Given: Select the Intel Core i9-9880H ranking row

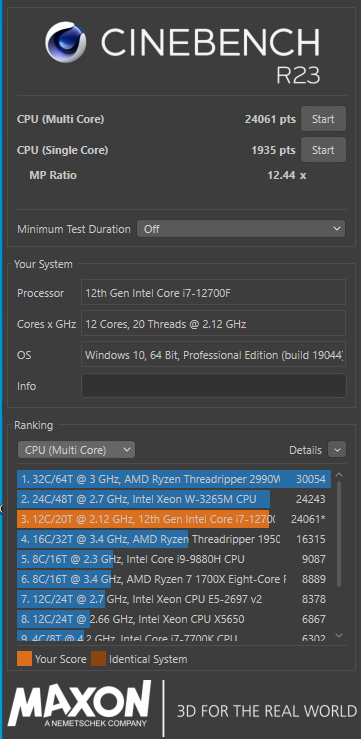Looking at the screenshot, I should [173, 559].
